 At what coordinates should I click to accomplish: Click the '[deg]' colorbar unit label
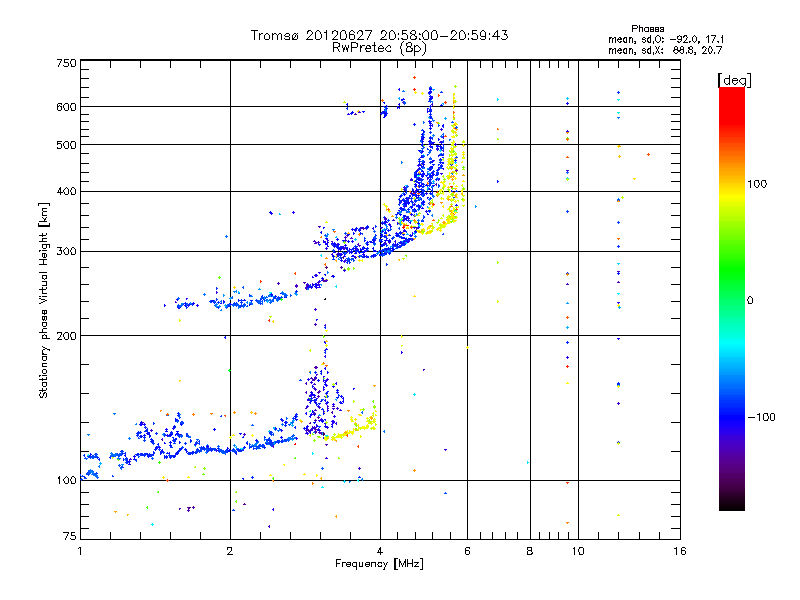coord(734,81)
